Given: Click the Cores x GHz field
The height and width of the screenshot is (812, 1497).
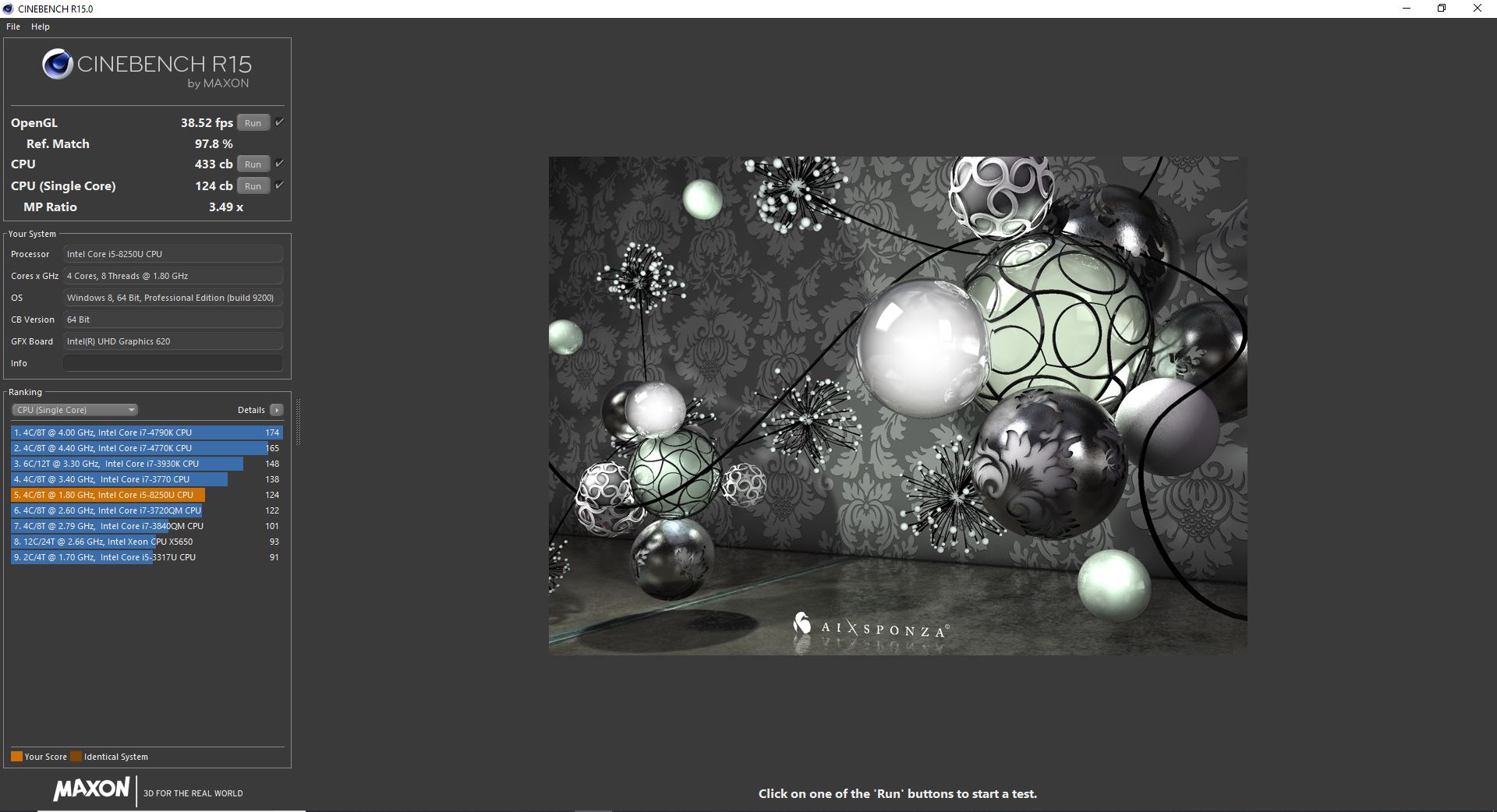Looking at the screenshot, I should [173, 276].
